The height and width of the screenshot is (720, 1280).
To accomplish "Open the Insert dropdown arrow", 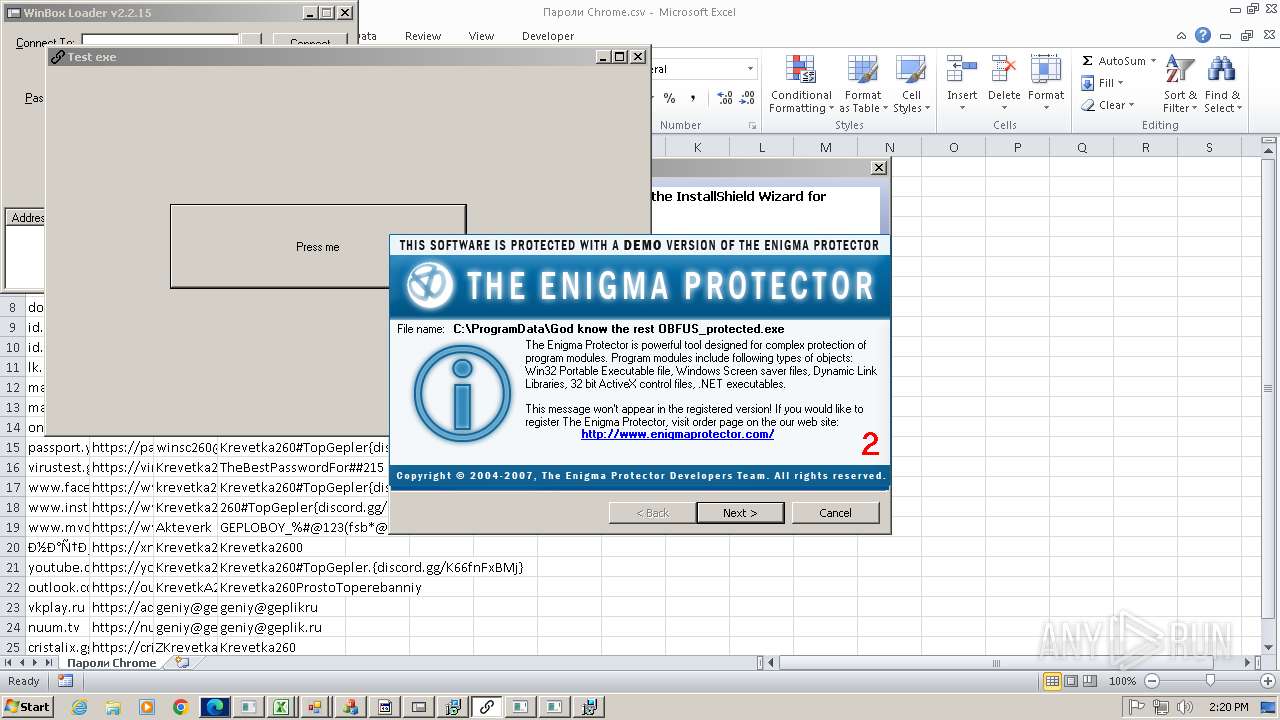I will 962,108.
